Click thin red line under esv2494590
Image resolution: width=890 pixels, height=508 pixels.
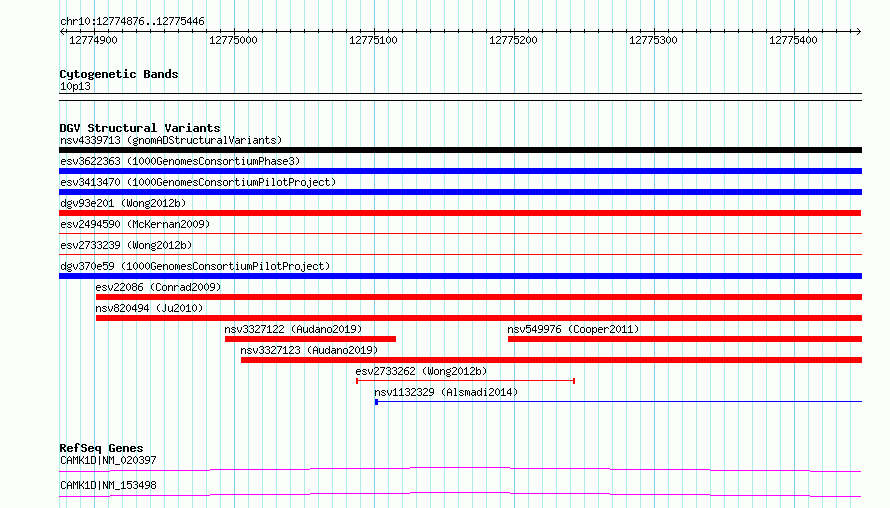pos(460,233)
